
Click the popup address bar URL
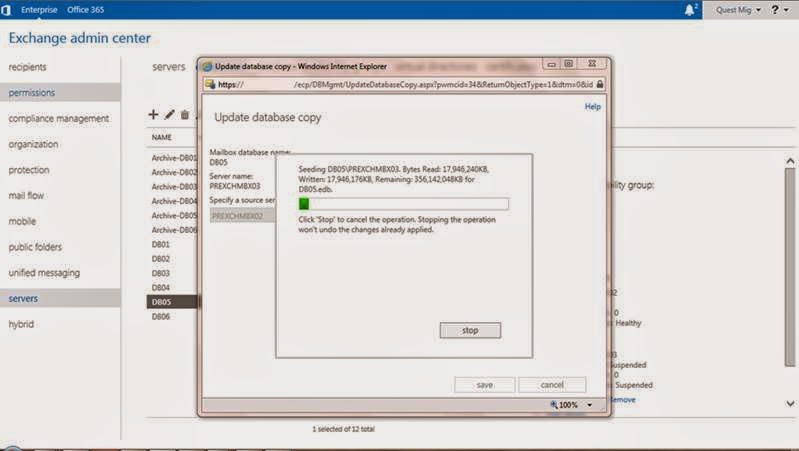click(405, 85)
